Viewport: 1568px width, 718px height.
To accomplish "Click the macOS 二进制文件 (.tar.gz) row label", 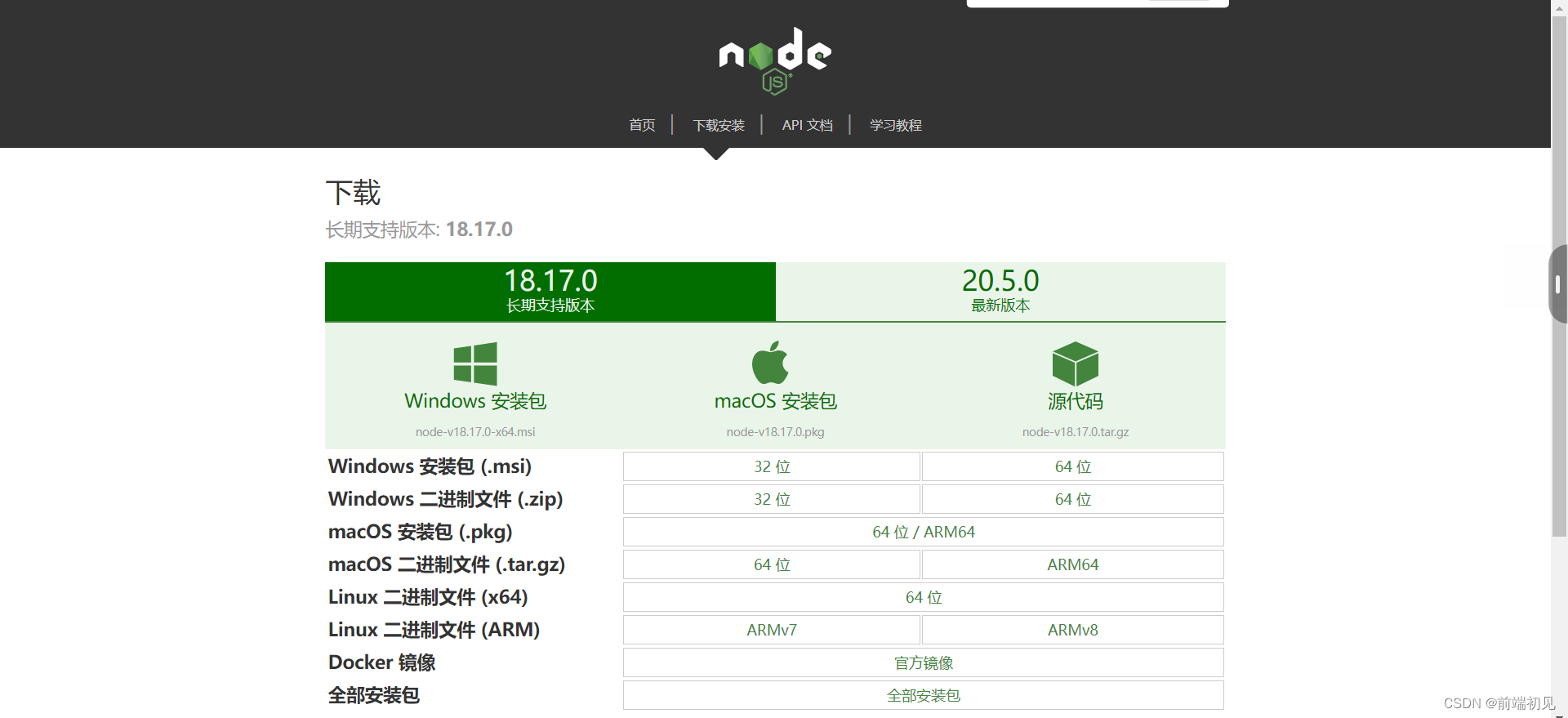I will click(447, 564).
